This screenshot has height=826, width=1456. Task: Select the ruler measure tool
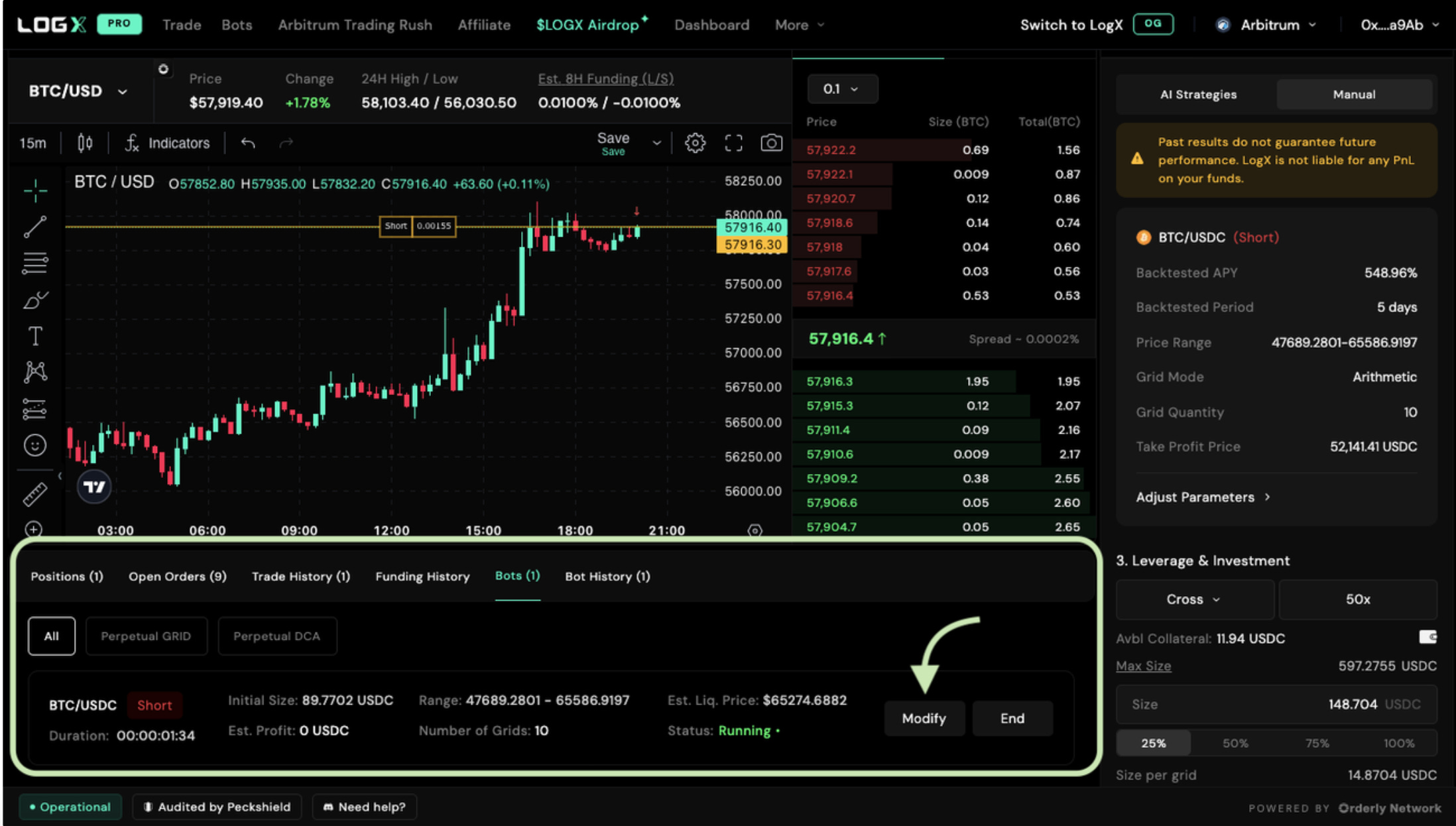(35, 494)
